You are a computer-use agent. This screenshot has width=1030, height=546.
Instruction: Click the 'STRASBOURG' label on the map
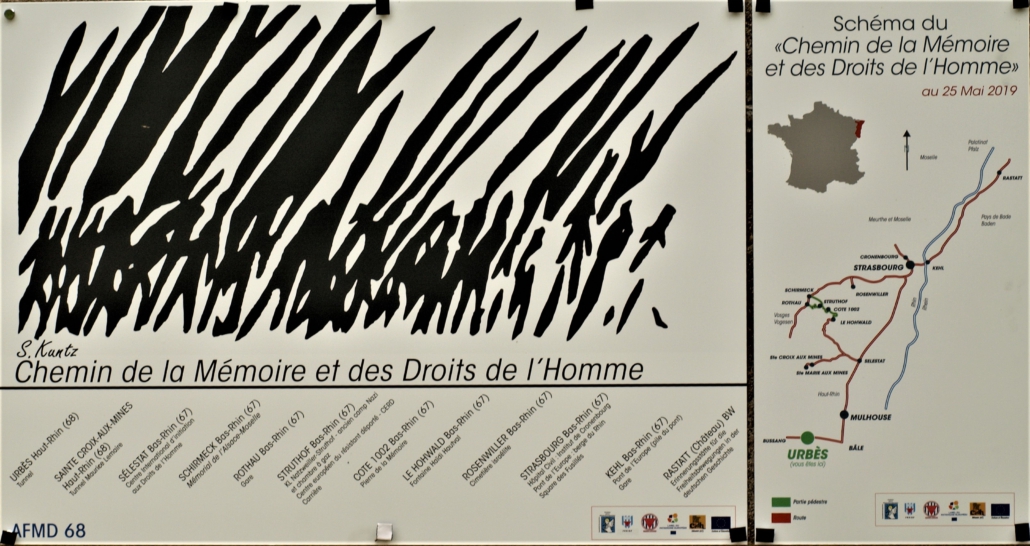coord(878,268)
